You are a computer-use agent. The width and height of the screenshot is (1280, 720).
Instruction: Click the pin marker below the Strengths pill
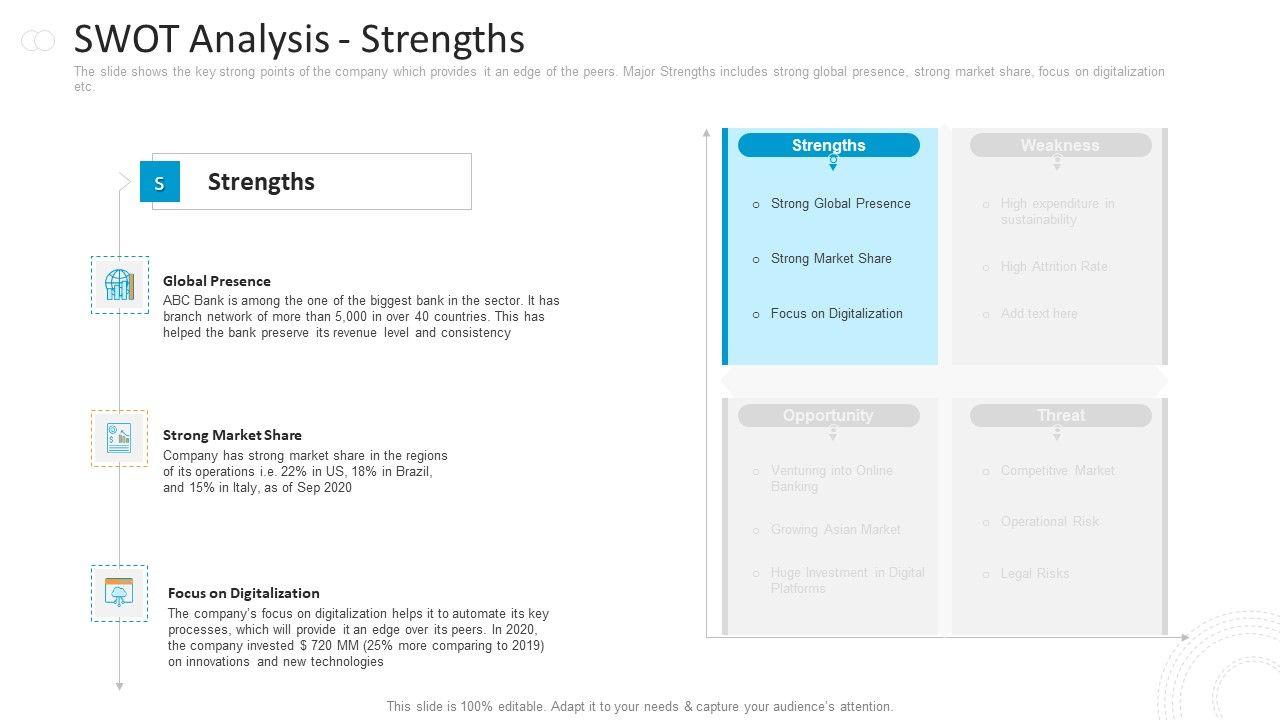(x=833, y=162)
